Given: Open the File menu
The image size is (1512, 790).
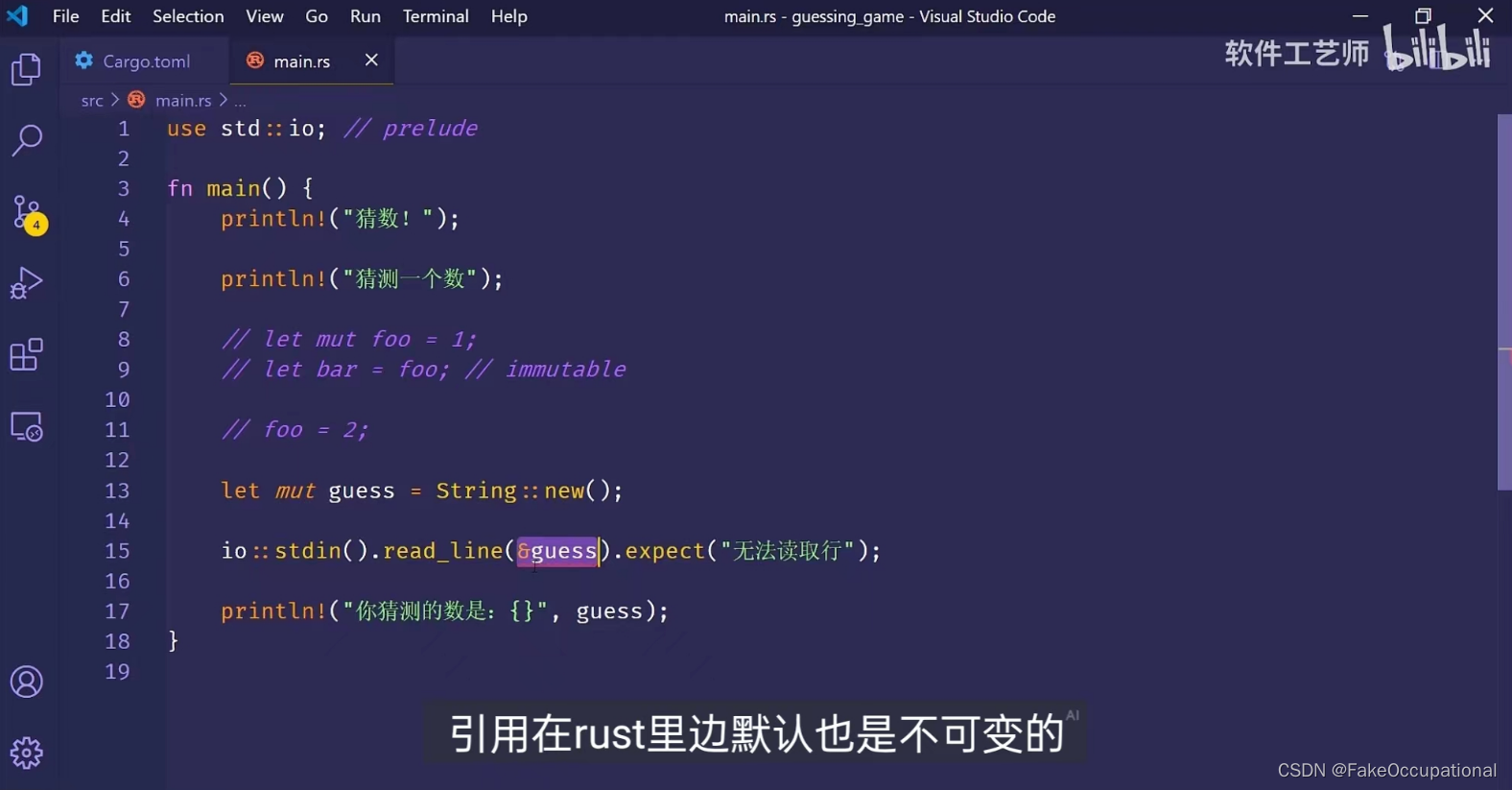Looking at the screenshot, I should pyautogui.click(x=66, y=16).
